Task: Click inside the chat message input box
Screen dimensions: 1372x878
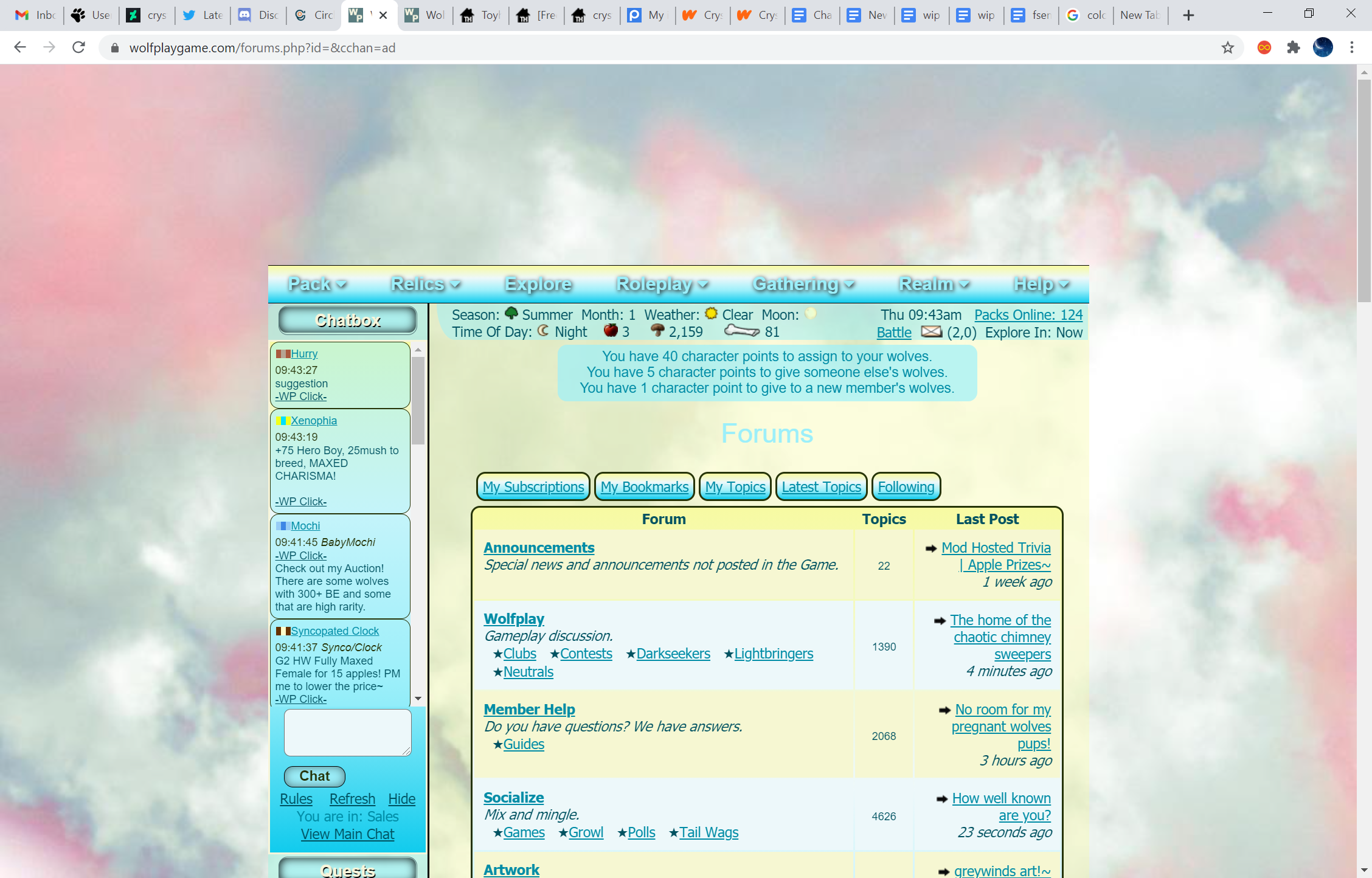Action: tap(347, 732)
